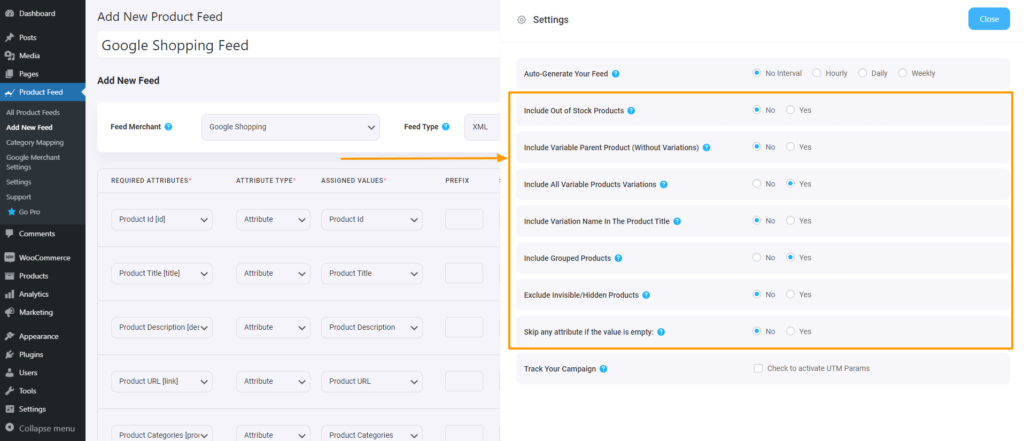Click the Comments bubble icon

(x=10, y=234)
